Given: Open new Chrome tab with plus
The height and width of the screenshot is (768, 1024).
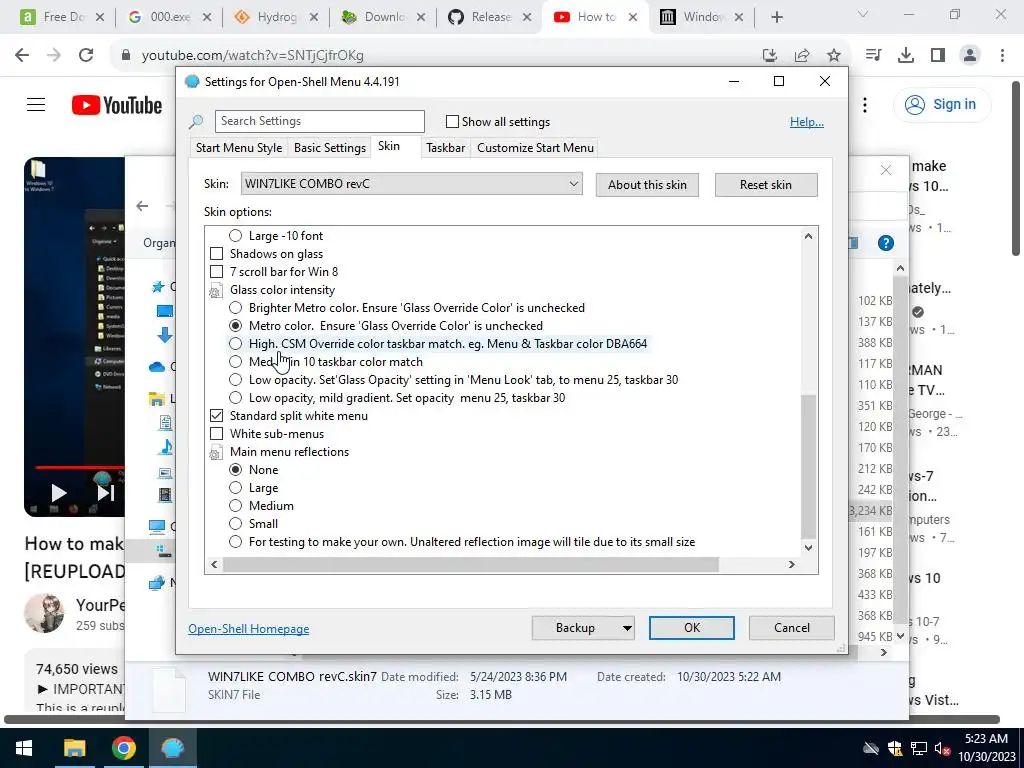Looking at the screenshot, I should [776, 18].
